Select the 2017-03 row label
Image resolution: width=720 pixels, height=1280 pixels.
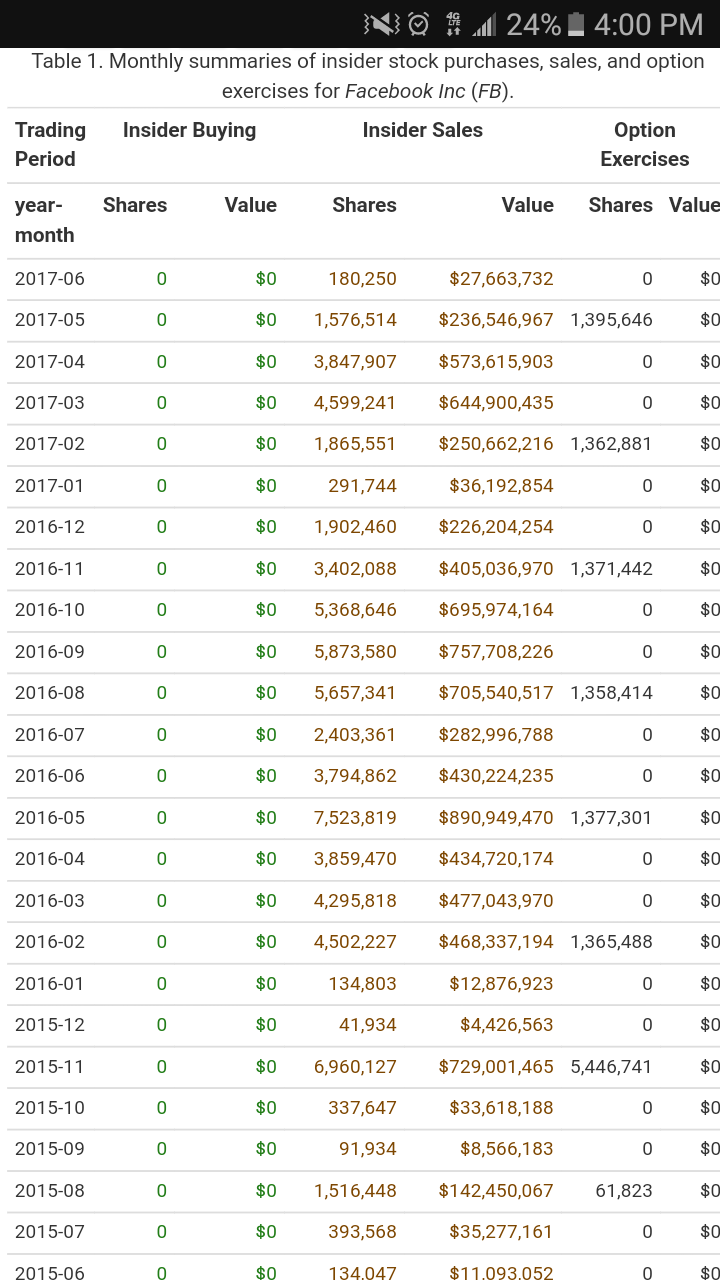(x=50, y=403)
